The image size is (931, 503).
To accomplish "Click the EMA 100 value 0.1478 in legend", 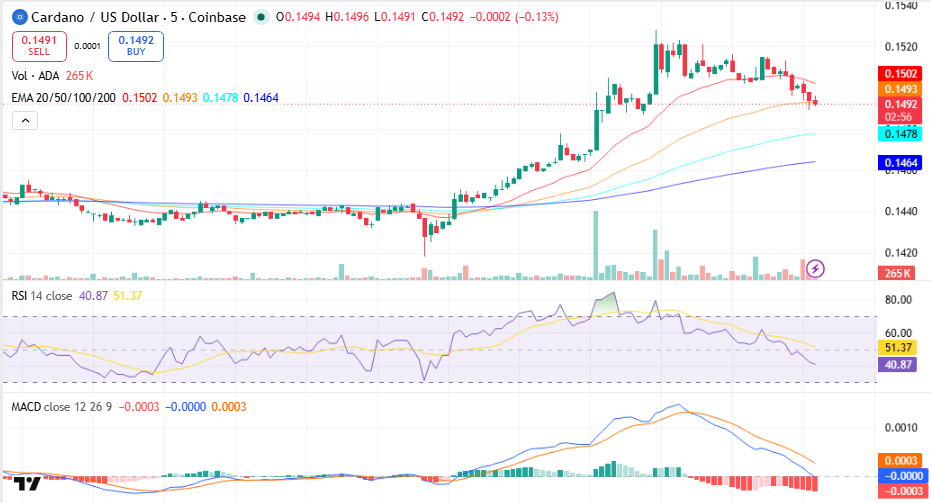I will [220, 97].
